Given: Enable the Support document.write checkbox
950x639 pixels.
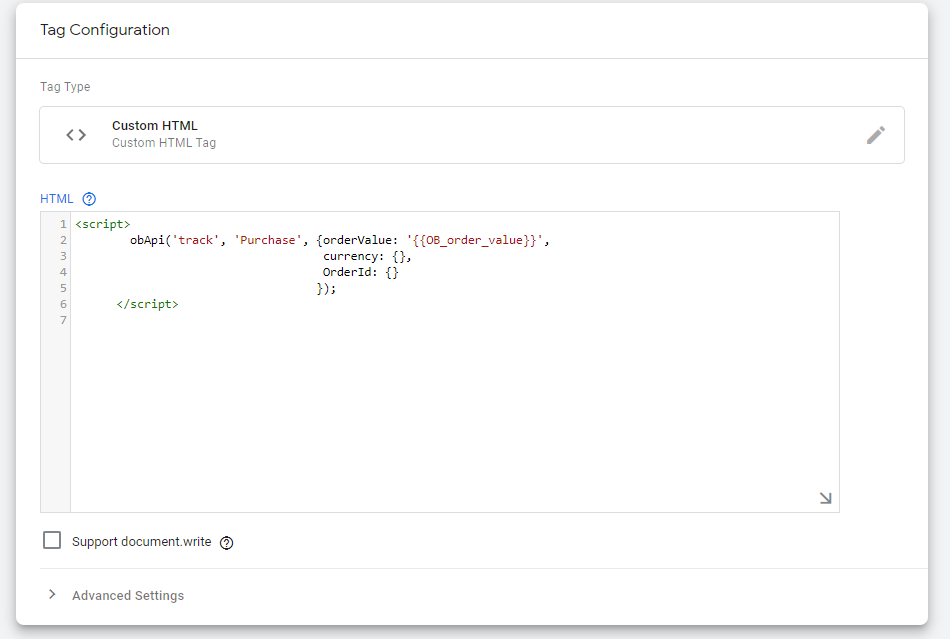Looking at the screenshot, I should pyautogui.click(x=52, y=541).
